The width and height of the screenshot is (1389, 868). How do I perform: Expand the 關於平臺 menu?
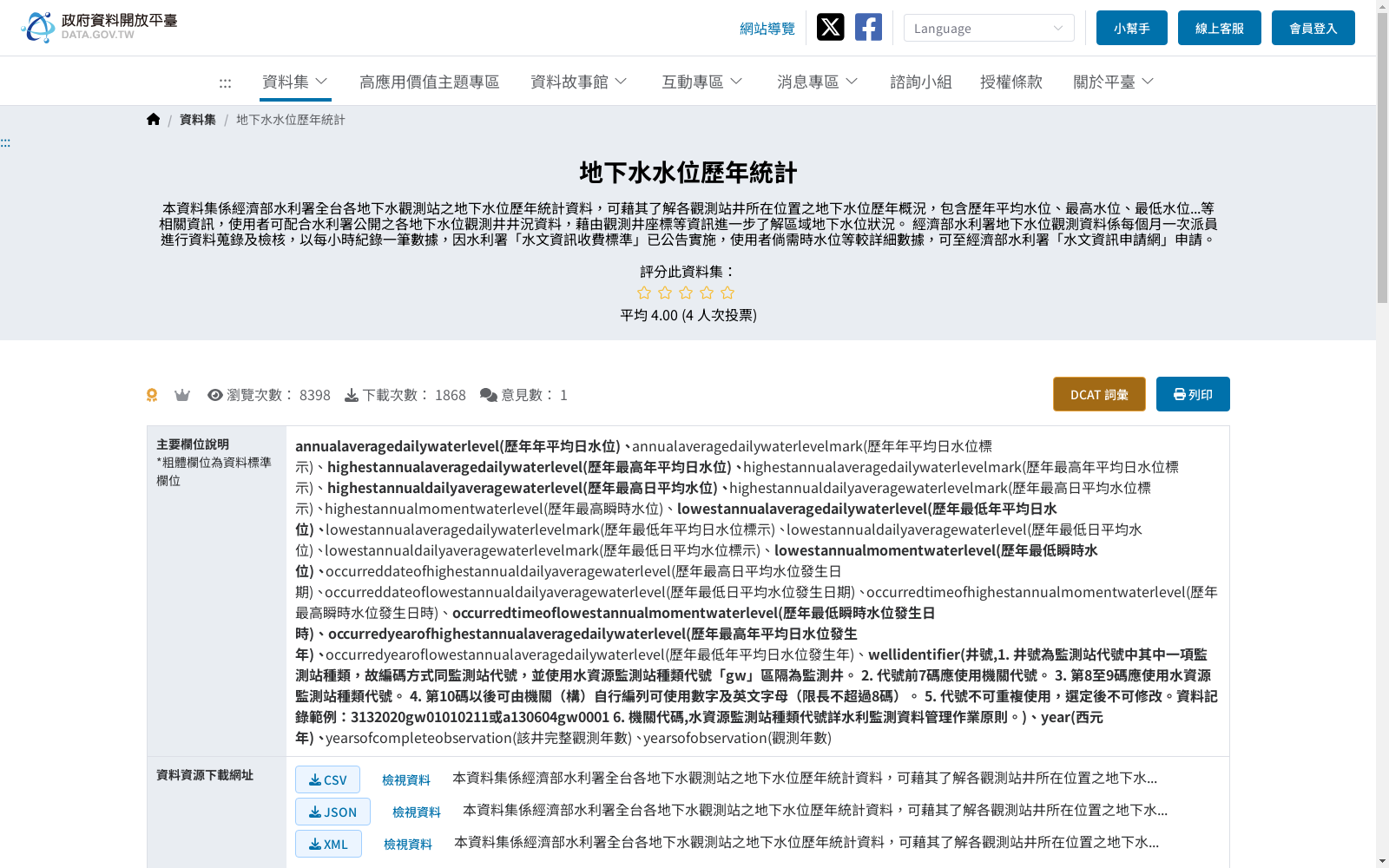point(1114,82)
